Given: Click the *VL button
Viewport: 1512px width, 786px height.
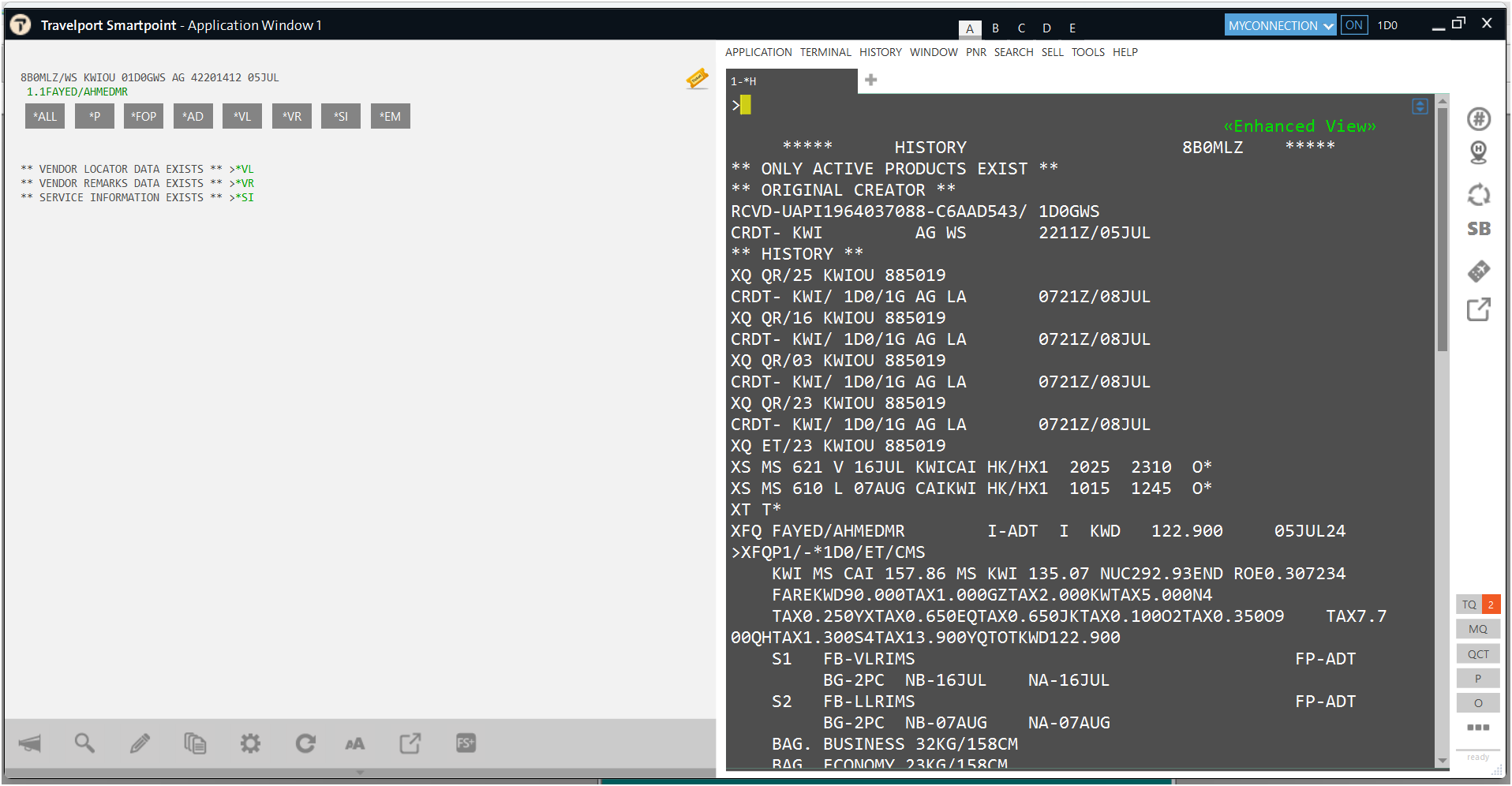Looking at the screenshot, I should [x=242, y=116].
